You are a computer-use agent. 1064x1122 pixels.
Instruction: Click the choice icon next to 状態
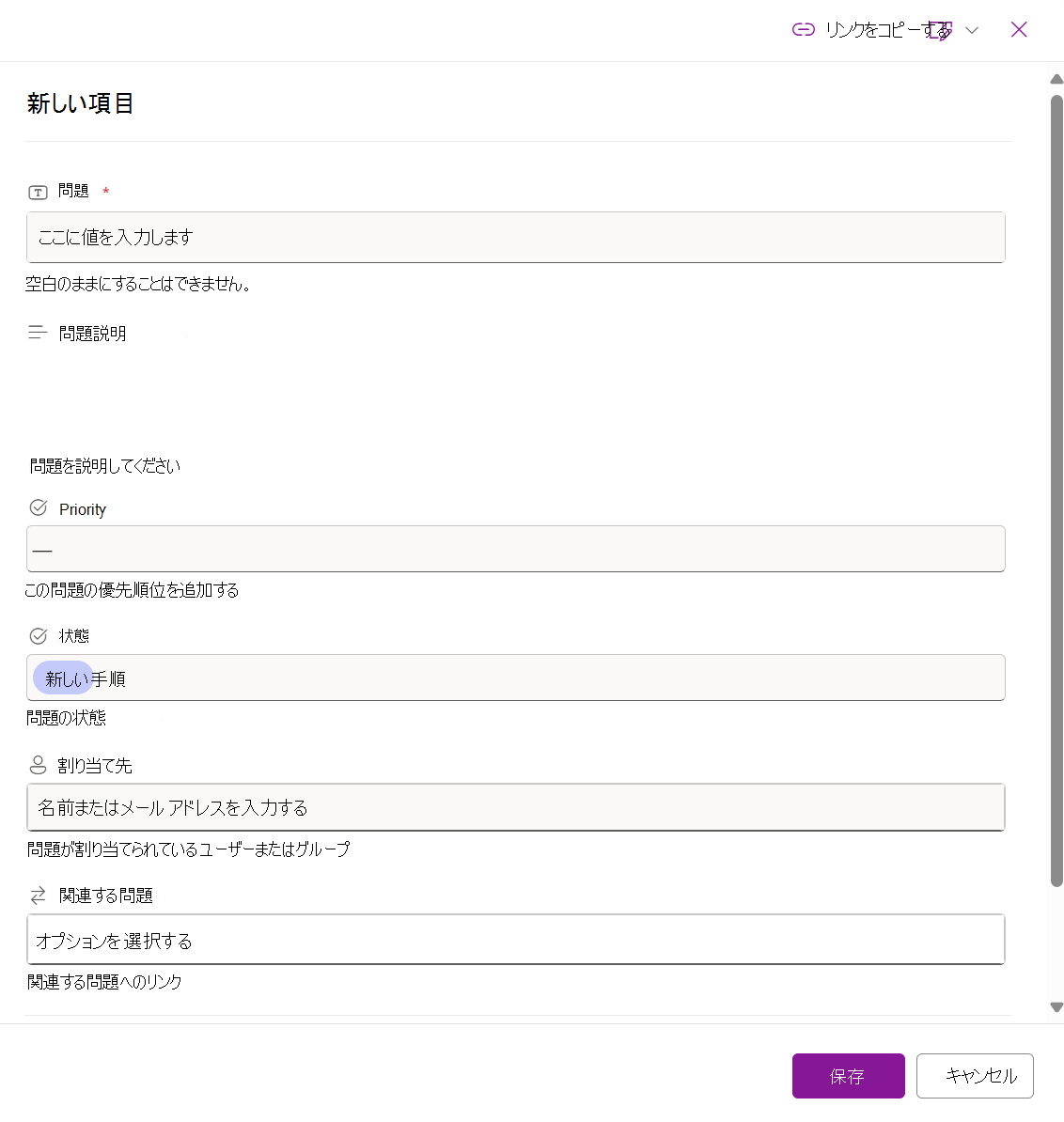38,635
